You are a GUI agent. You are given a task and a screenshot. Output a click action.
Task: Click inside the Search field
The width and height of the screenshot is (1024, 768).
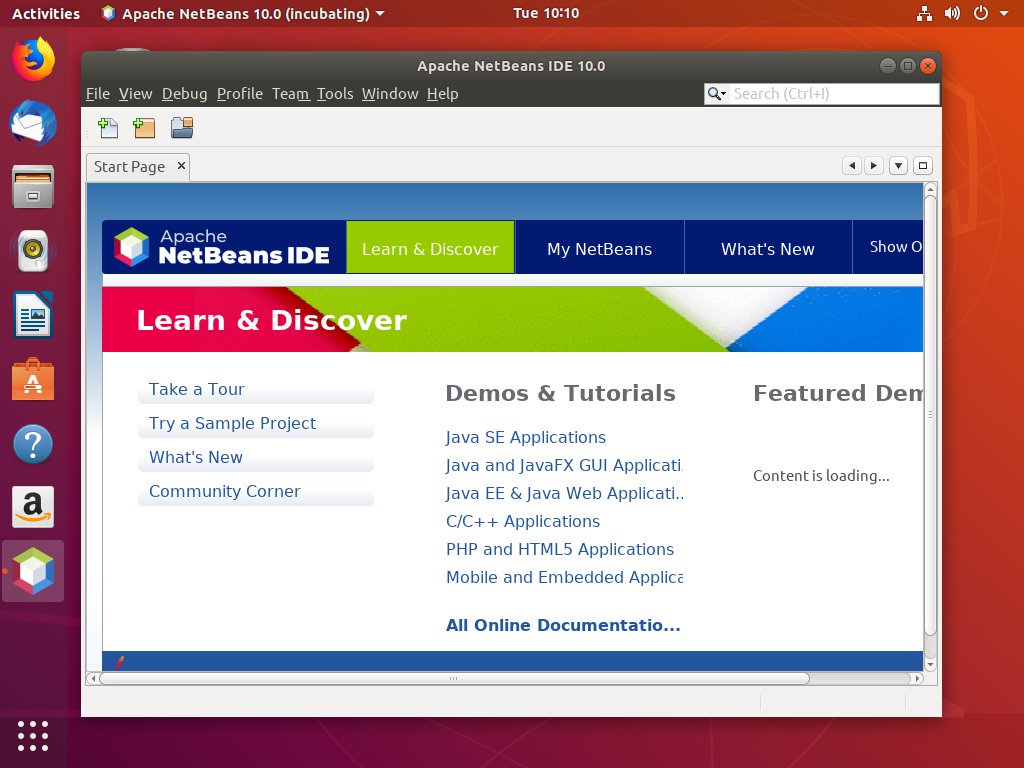coord(830,93)
